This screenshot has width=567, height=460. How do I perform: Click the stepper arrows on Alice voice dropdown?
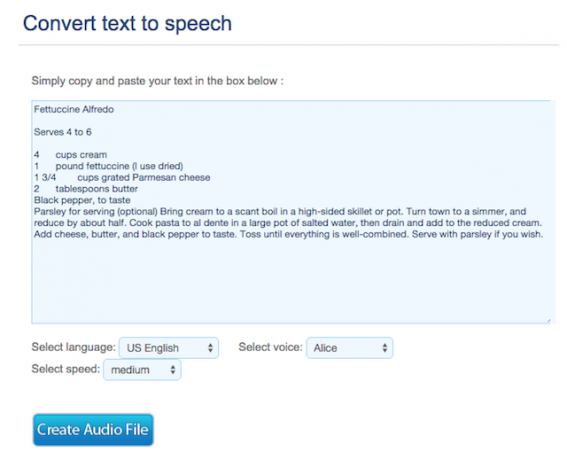point(385,348)
